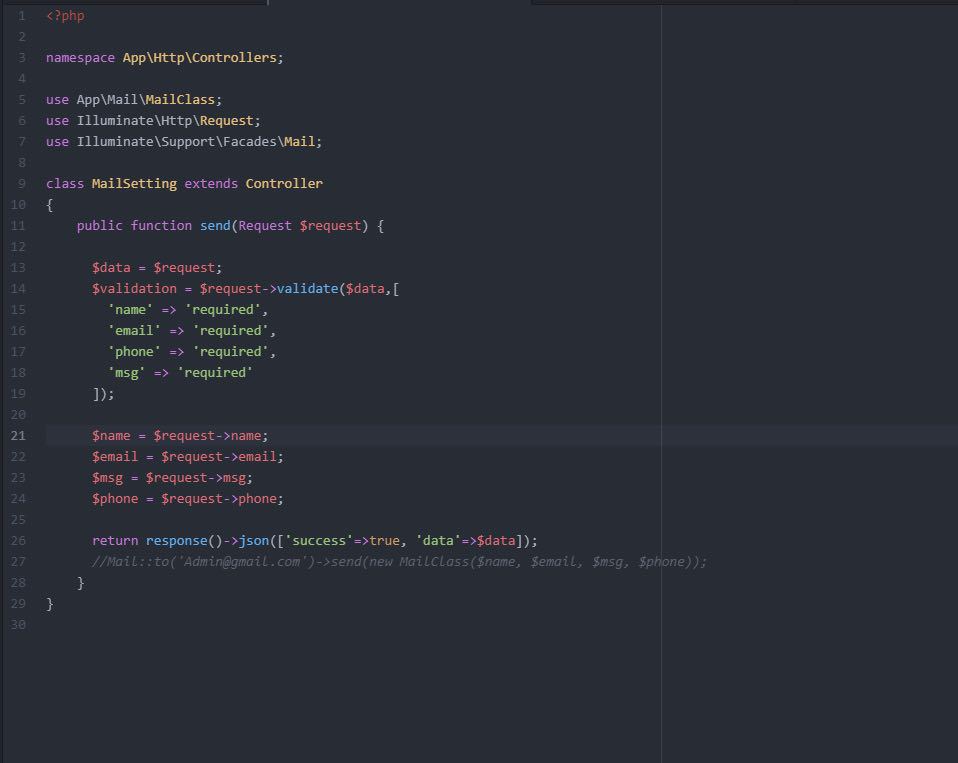Viewport: 958px width, 763px height.
Task: Click 'return' keyword on line 26
Action: [115, 541]
